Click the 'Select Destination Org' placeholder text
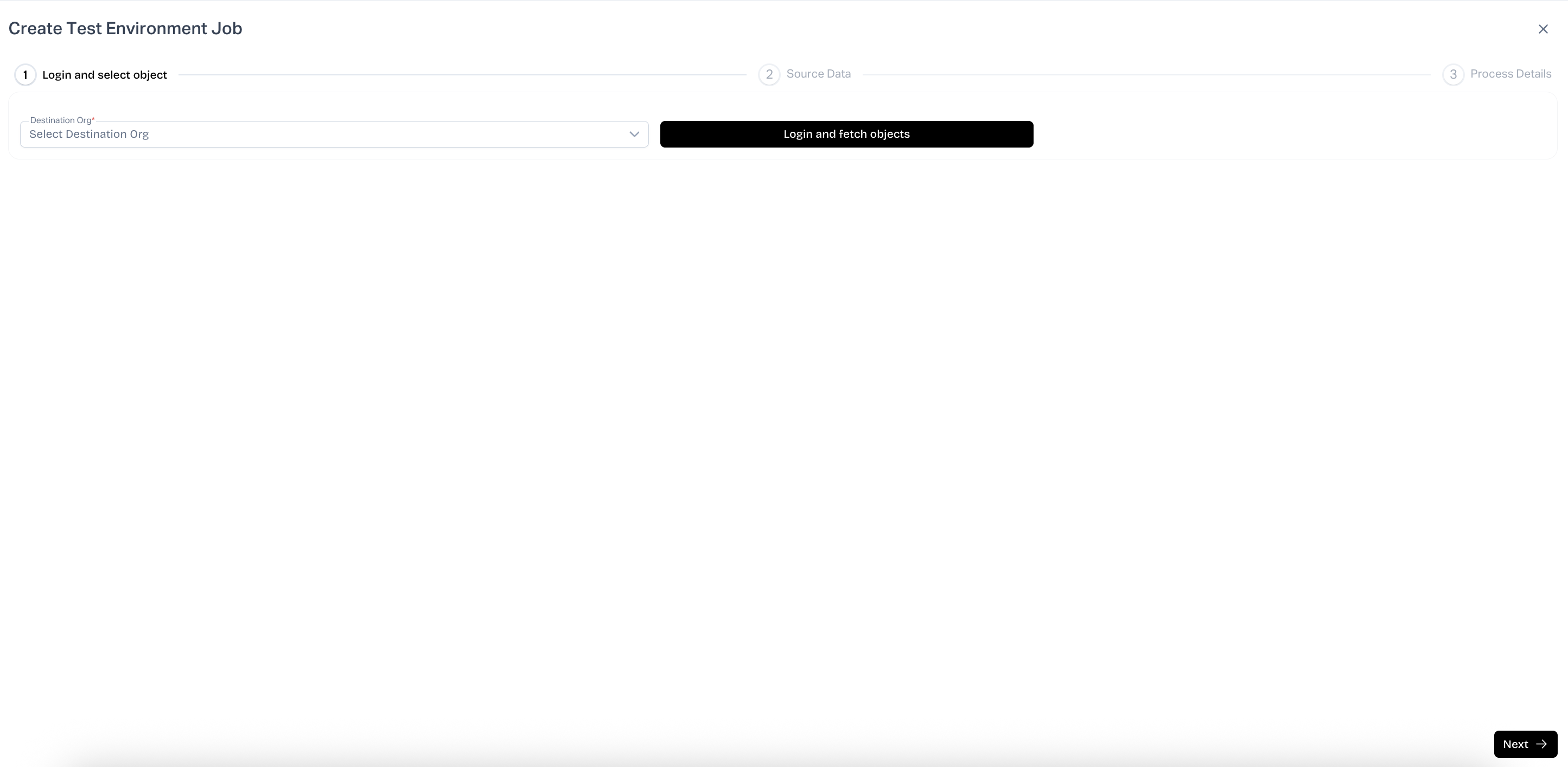This screenshot has width=1568, height=767. point(89,134)
